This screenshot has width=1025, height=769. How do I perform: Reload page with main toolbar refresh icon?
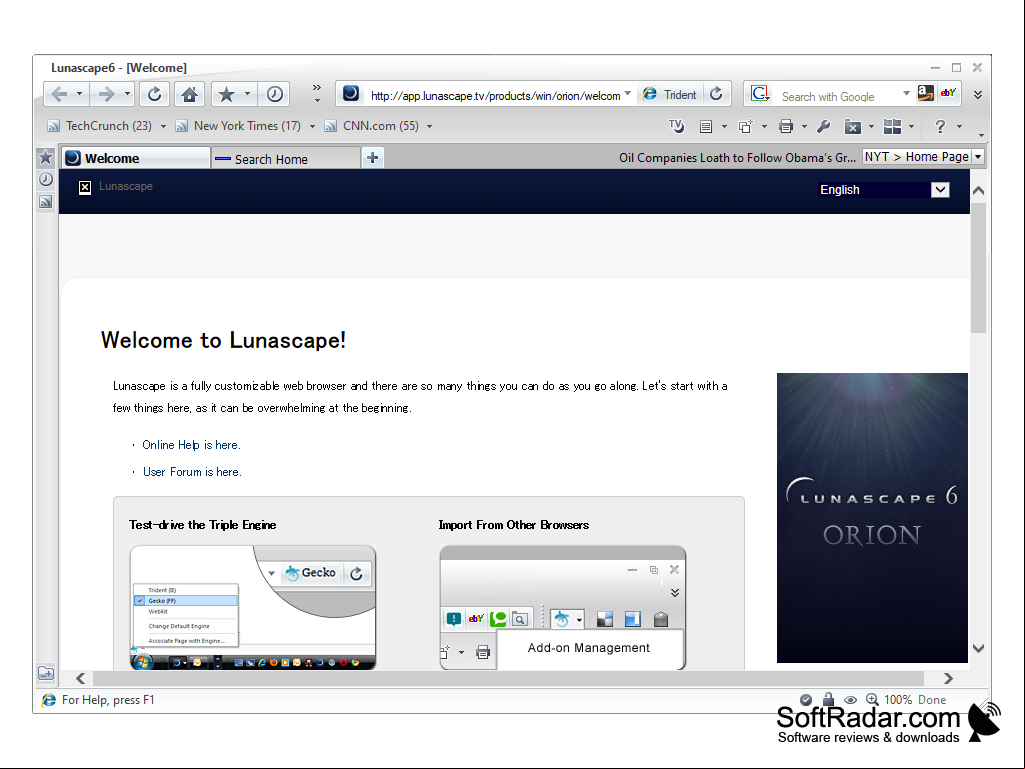pyautogui.click(x=154, y=94)
